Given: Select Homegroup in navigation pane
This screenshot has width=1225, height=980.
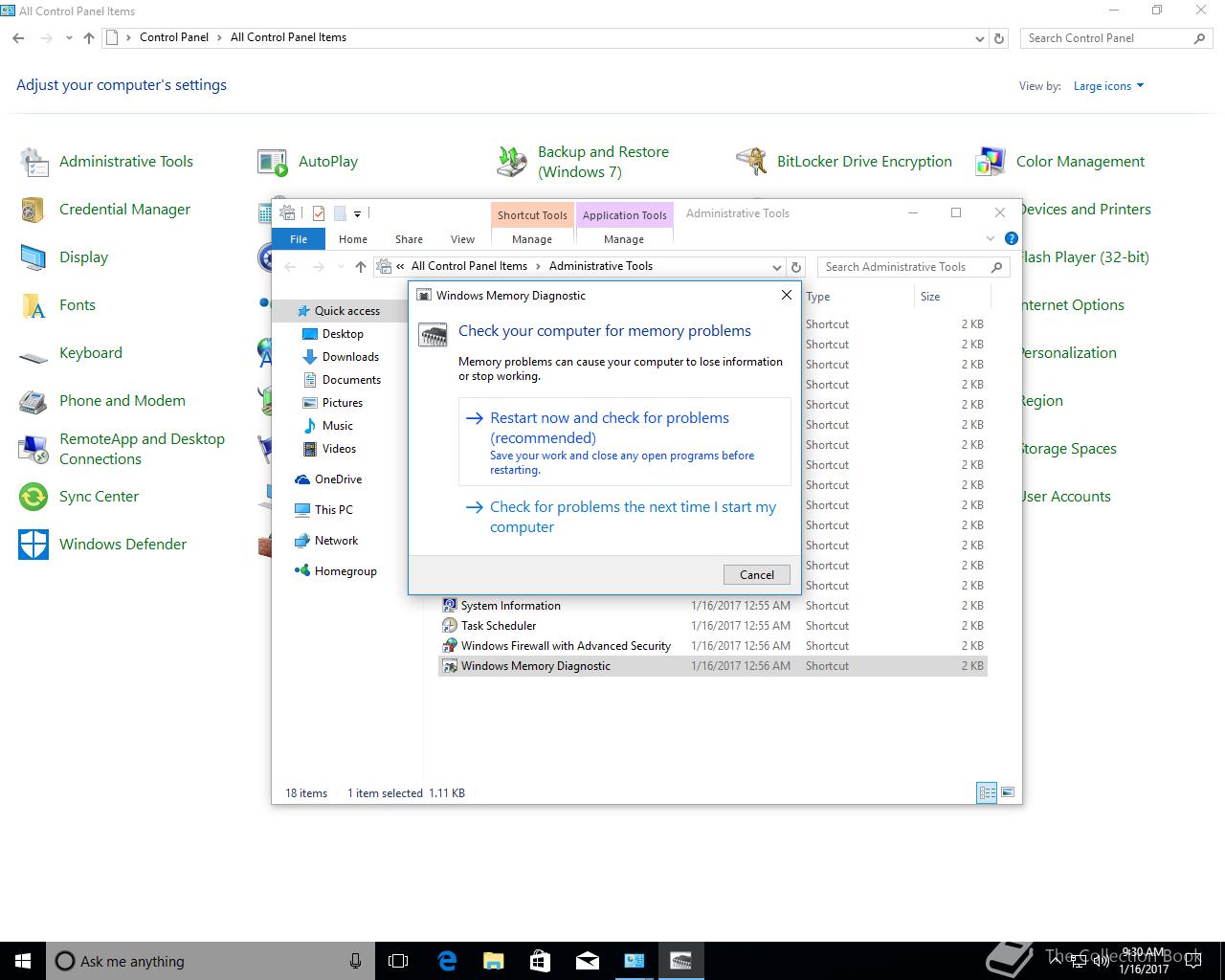Looking at the screenshot, I should pyautogui.click(x=345, y=571).
